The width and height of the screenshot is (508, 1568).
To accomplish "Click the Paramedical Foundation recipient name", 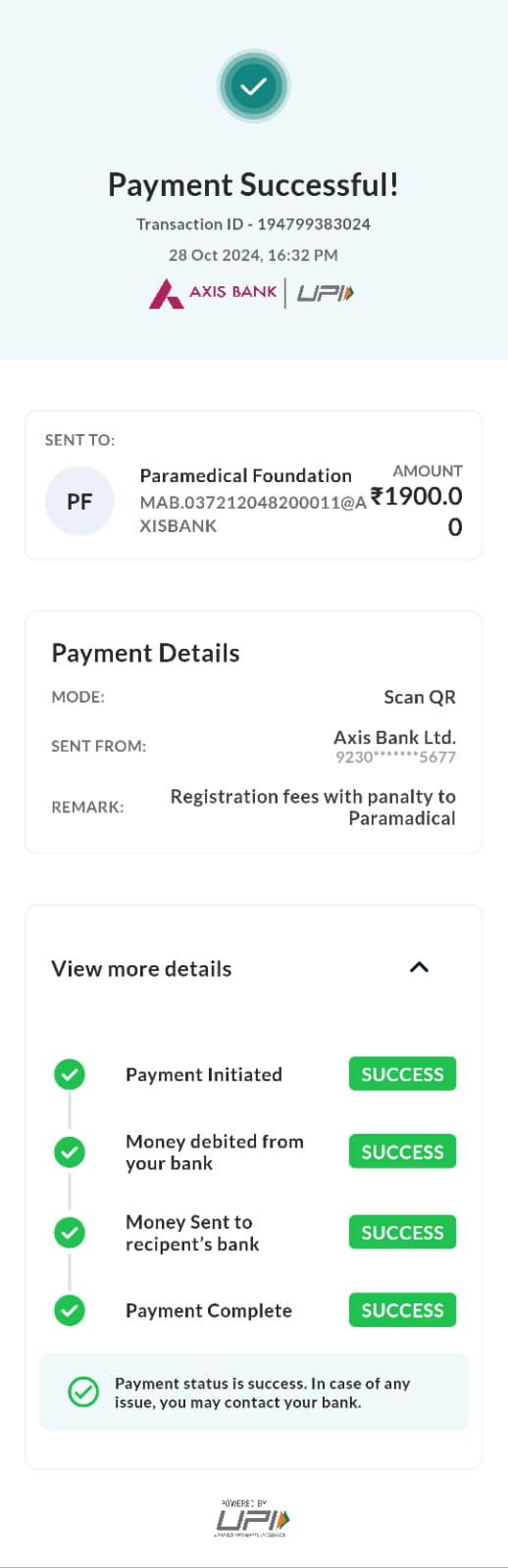I will click(245, 475).
